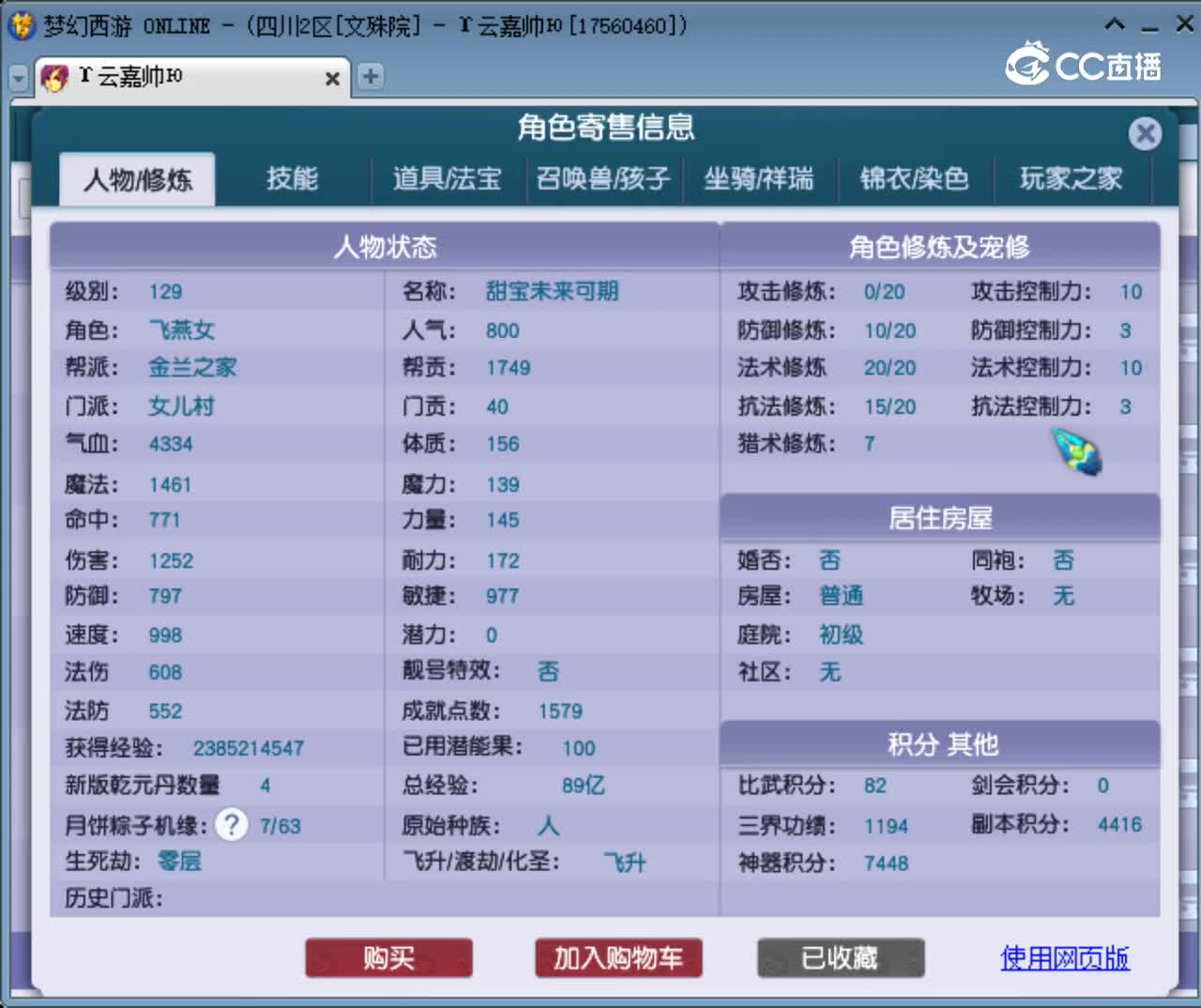The image size is (1201, 1008).
Task: Click the guild name 金兰之家
Action: 192,368
